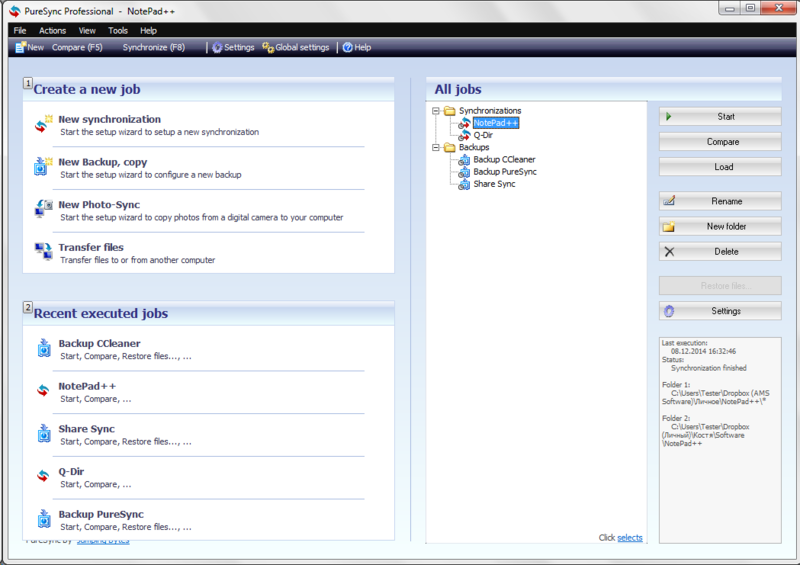Image resolution: width=800 pixels, height=565 pixels.
Task: Click Synchronize (F8) in the toolbar
Action: click(154, 47)
